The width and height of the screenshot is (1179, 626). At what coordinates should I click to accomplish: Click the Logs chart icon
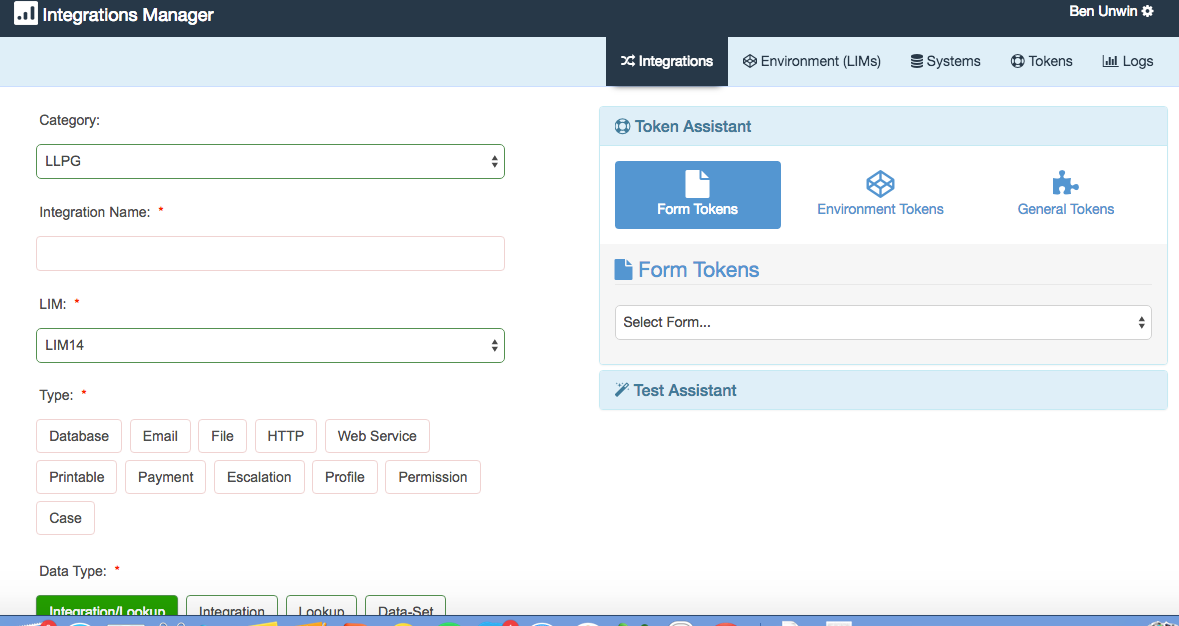(1112, 61)
